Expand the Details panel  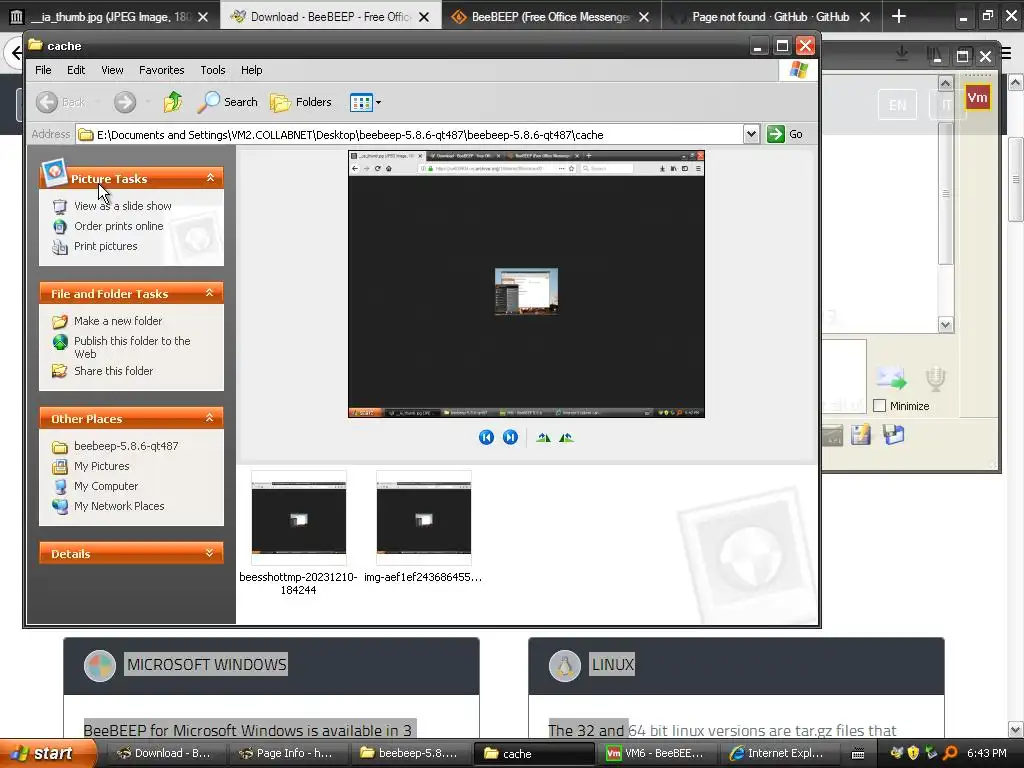point(210,553)
